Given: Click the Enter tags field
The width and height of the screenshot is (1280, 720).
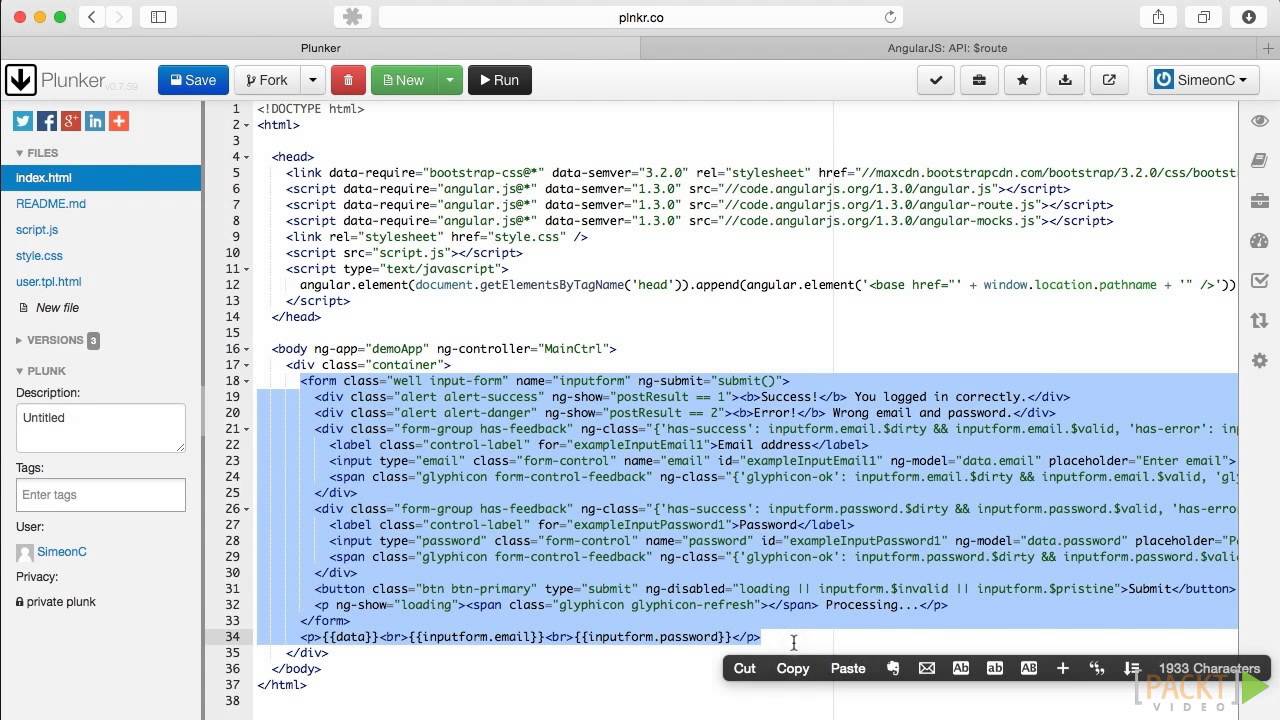Looking at the screenshot, I should 101,495.
